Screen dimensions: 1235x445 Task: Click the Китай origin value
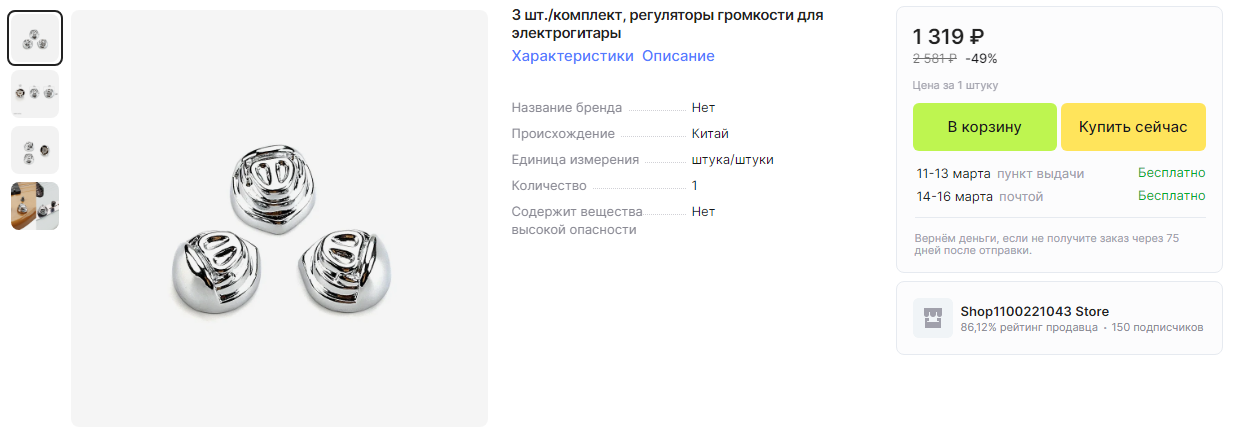point(710,134)
